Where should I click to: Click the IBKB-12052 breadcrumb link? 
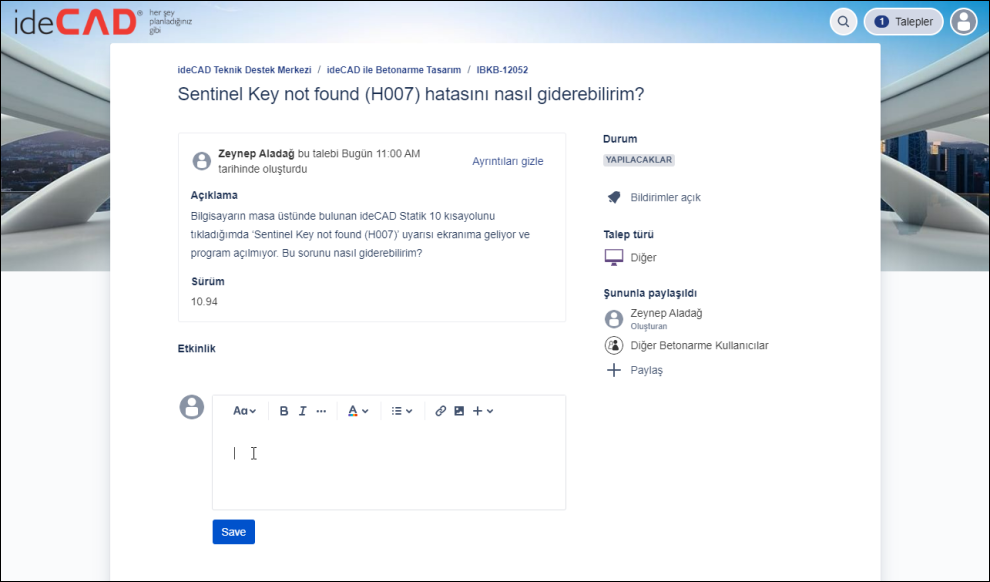pyautogui.click(x=502, y=70)
